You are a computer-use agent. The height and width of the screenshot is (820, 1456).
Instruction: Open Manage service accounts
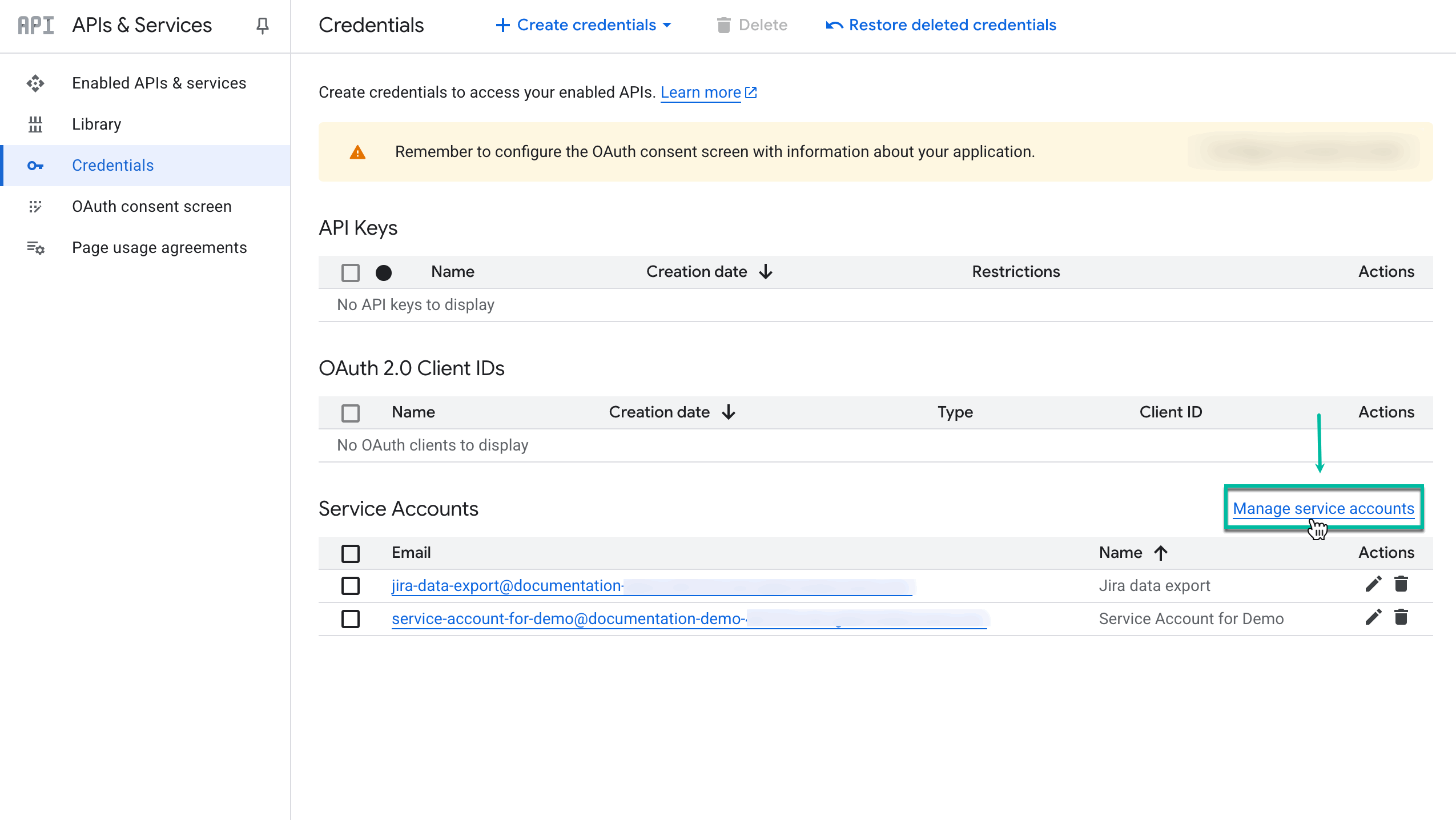[1324, 508]
